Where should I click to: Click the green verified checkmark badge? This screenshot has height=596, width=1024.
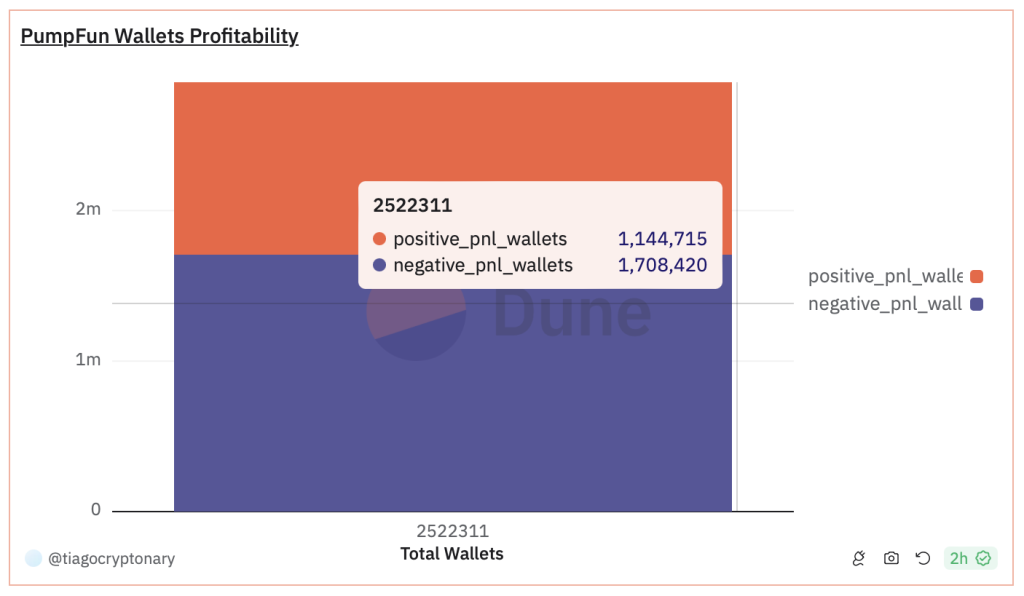pyautogui.click(x=984, y=558)
